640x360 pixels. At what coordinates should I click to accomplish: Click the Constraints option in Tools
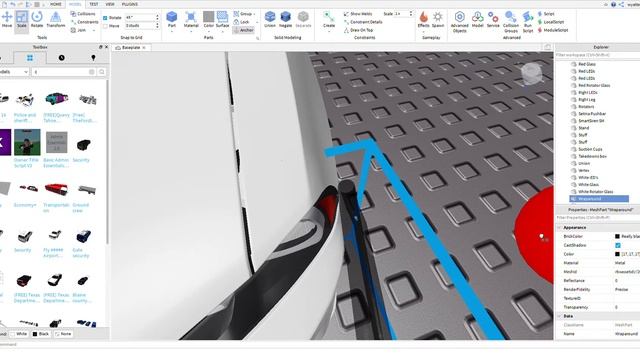point(84,22)
